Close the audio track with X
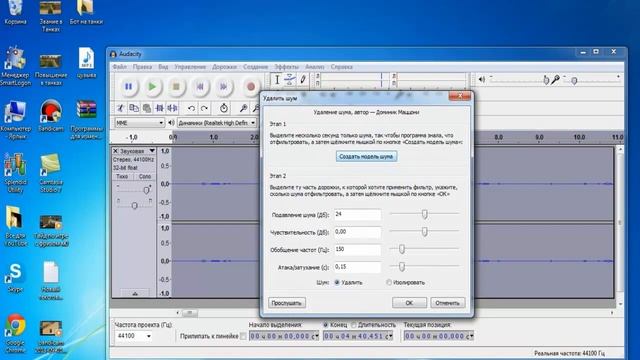The image size is (640, 360). (x=115, y=151)
